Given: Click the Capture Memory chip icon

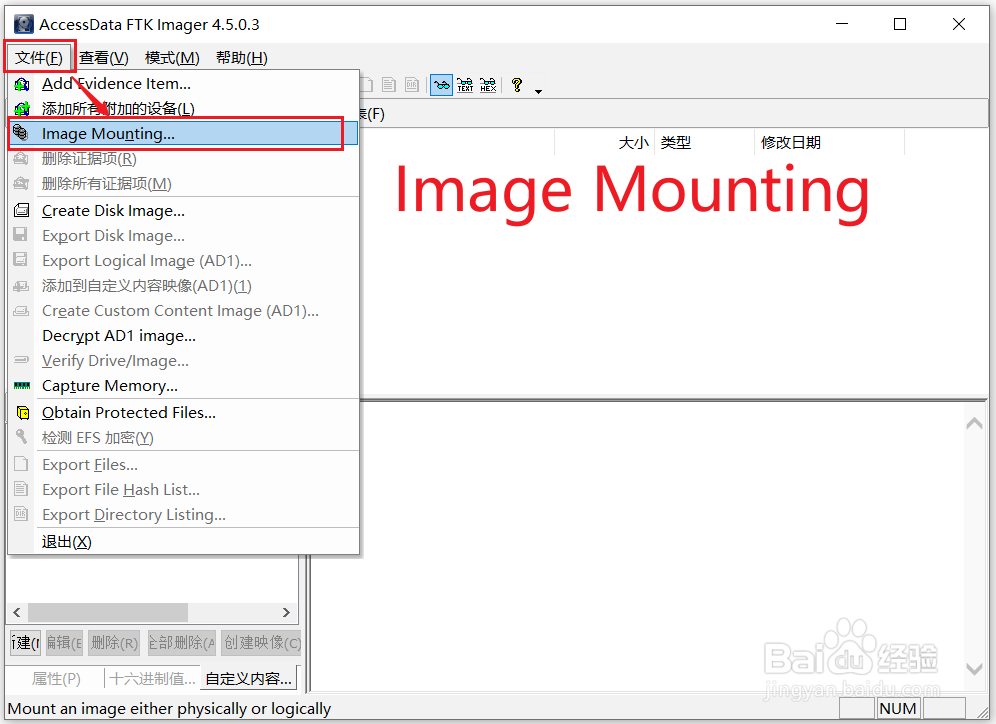Looking at the screenshot, I should click(22, 385).
